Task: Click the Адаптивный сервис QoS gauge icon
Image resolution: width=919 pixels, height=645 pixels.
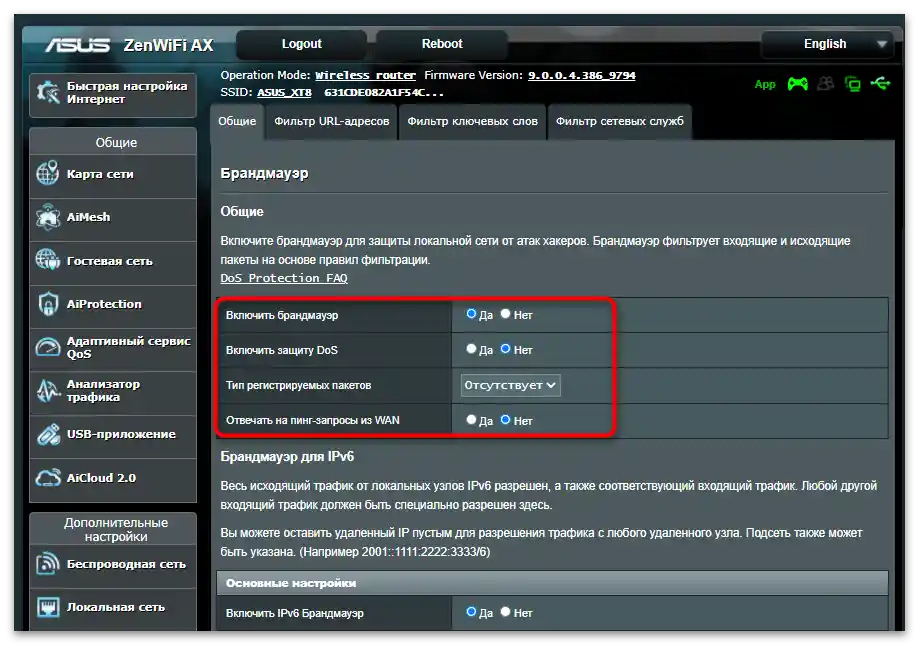Action: (48, 347)
